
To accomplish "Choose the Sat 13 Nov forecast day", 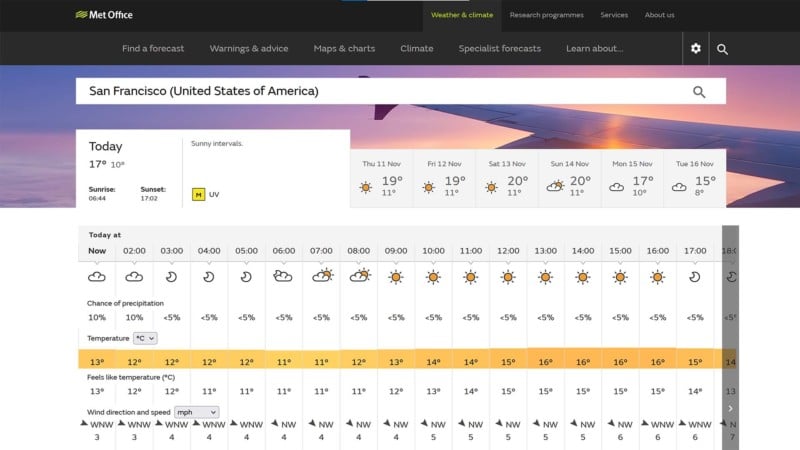I will [508, 178].
